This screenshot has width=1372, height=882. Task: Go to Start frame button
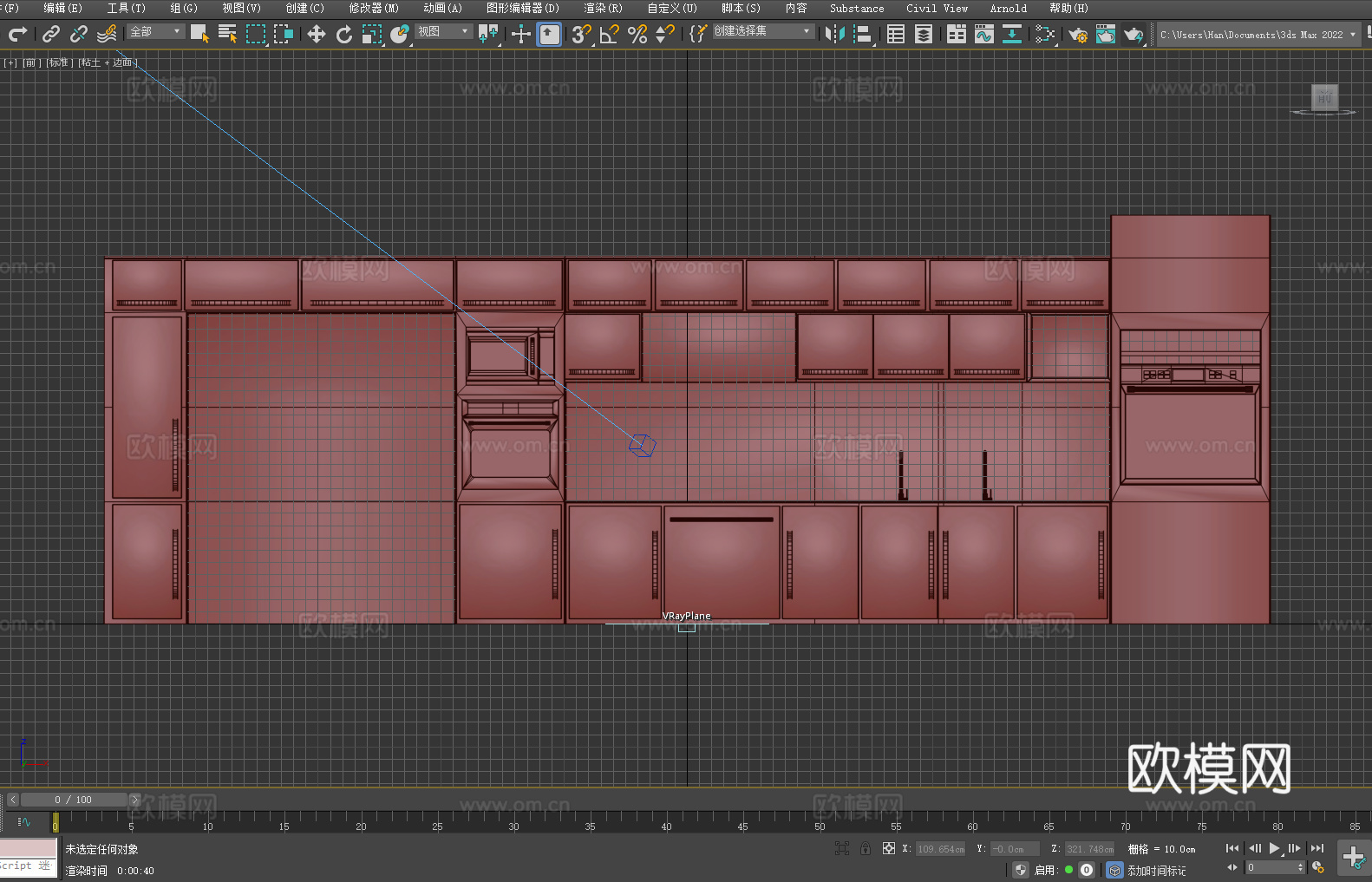1232,848
